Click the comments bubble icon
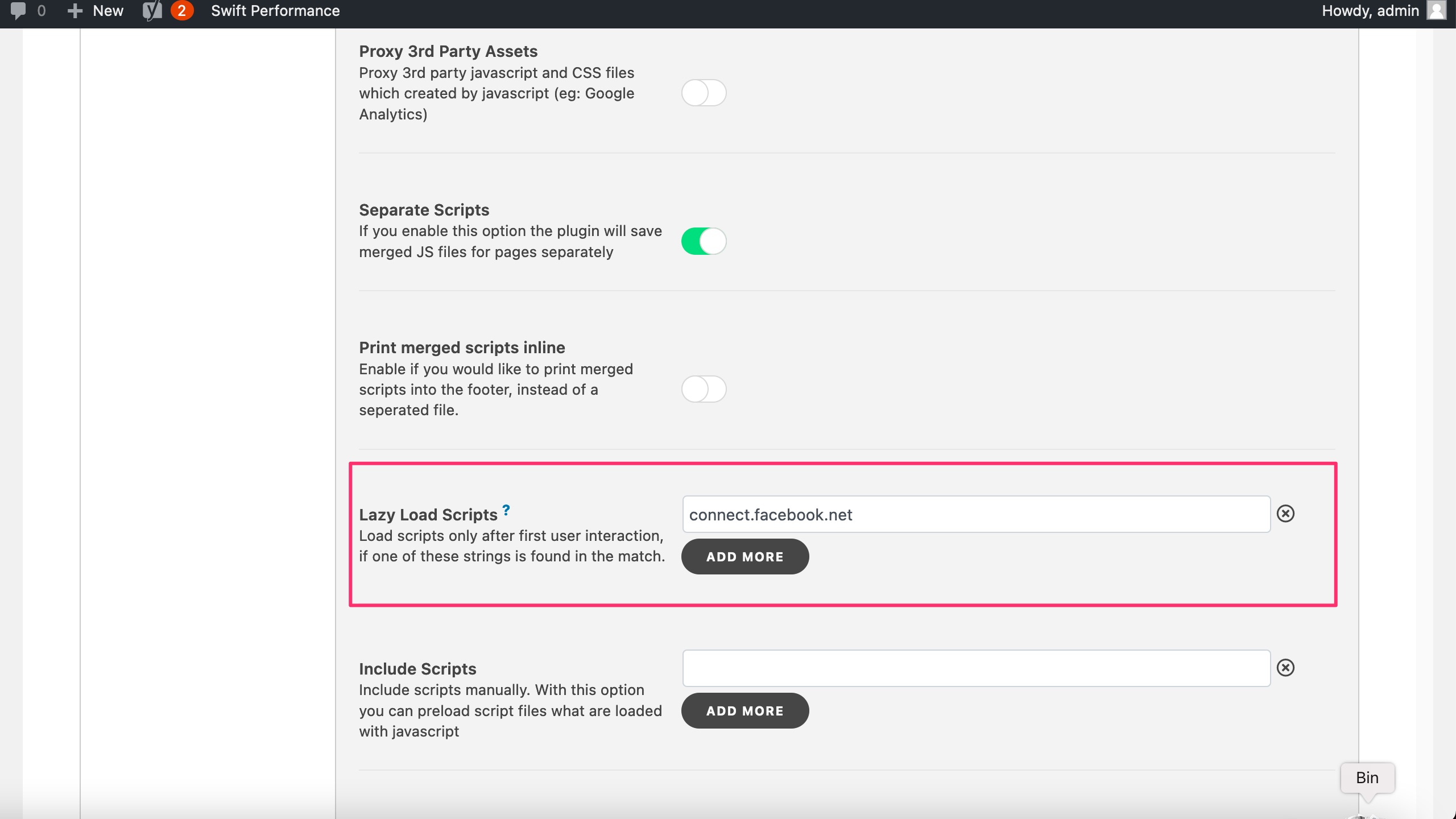Screen dimensions: 1456x819 18,11
